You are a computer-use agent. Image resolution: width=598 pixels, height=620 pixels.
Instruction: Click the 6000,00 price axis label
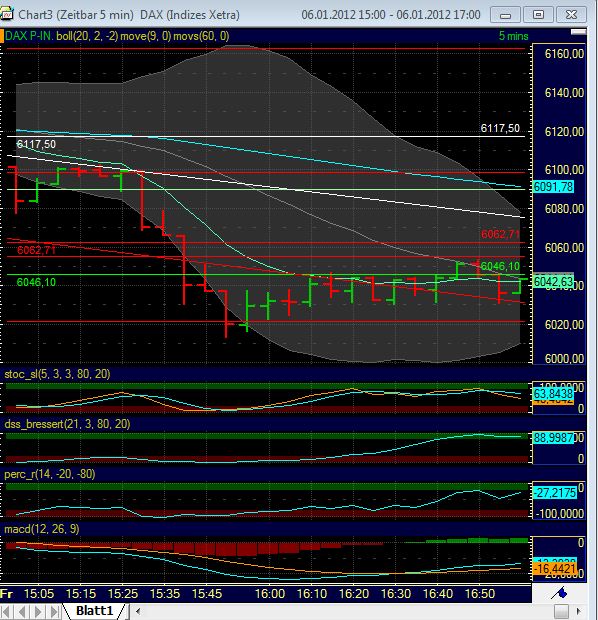[x=564, y=358]
